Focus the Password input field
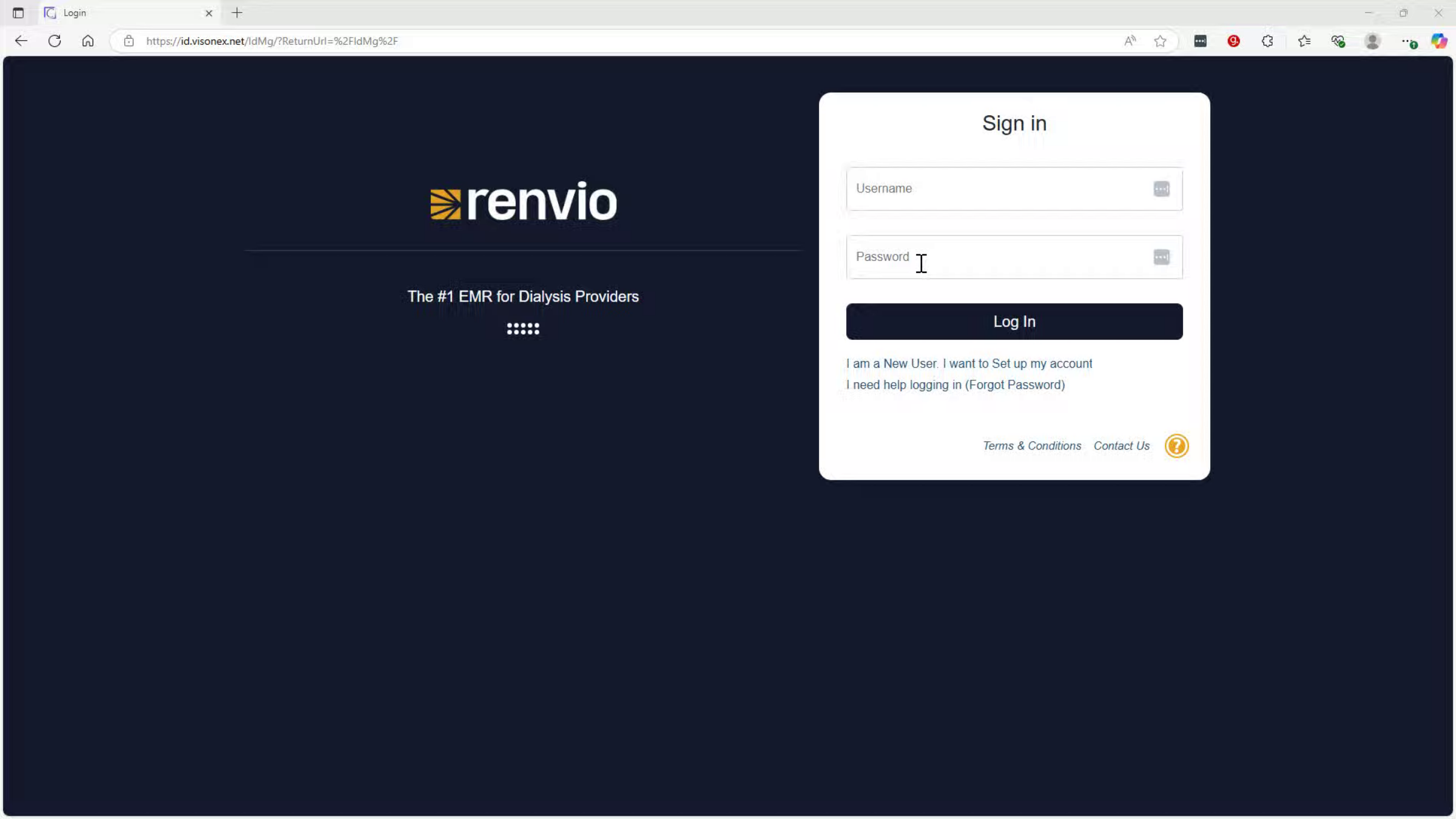 (1014, 257)
